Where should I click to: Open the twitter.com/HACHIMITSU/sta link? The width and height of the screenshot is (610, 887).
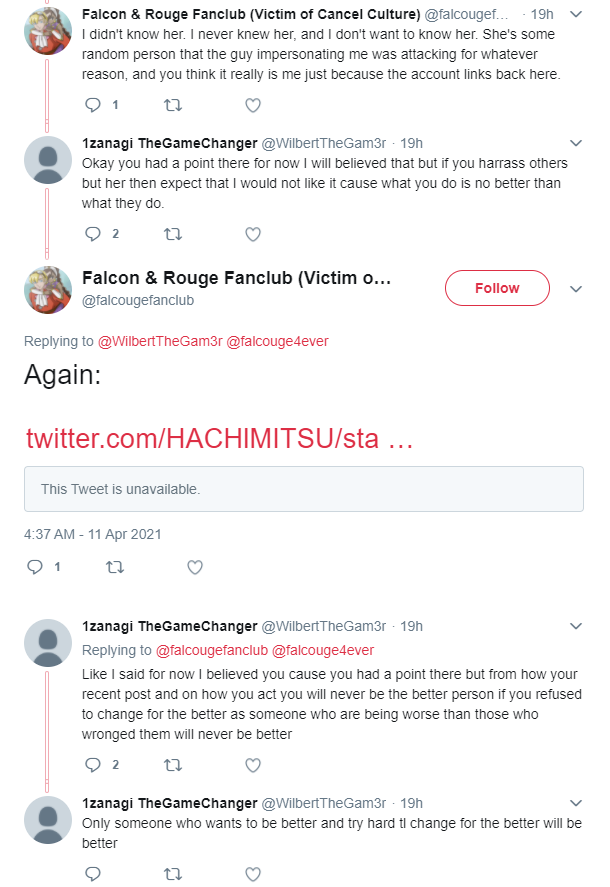219,438
